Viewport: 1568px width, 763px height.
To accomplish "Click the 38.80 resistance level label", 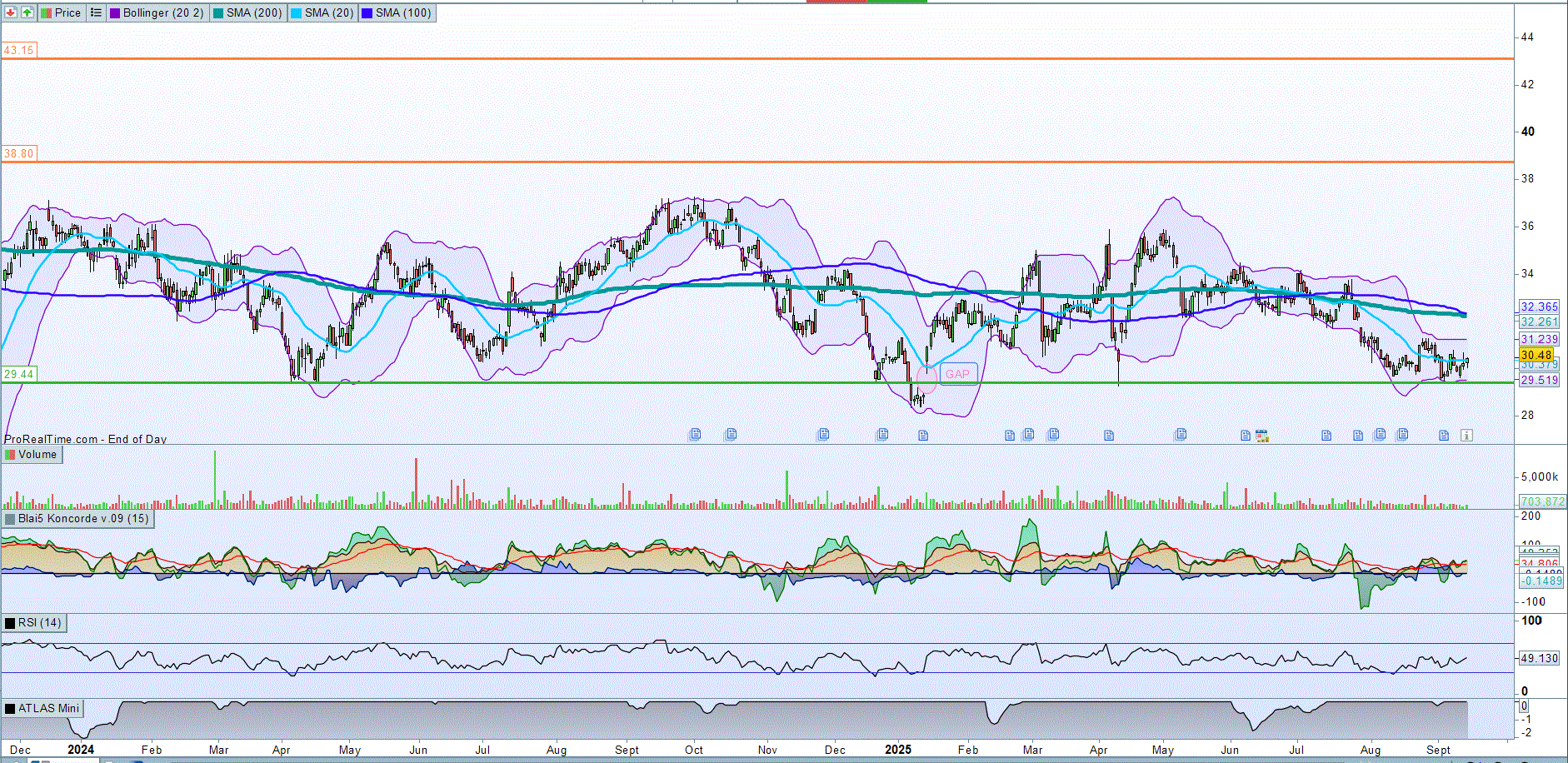I will click(18, 153).
